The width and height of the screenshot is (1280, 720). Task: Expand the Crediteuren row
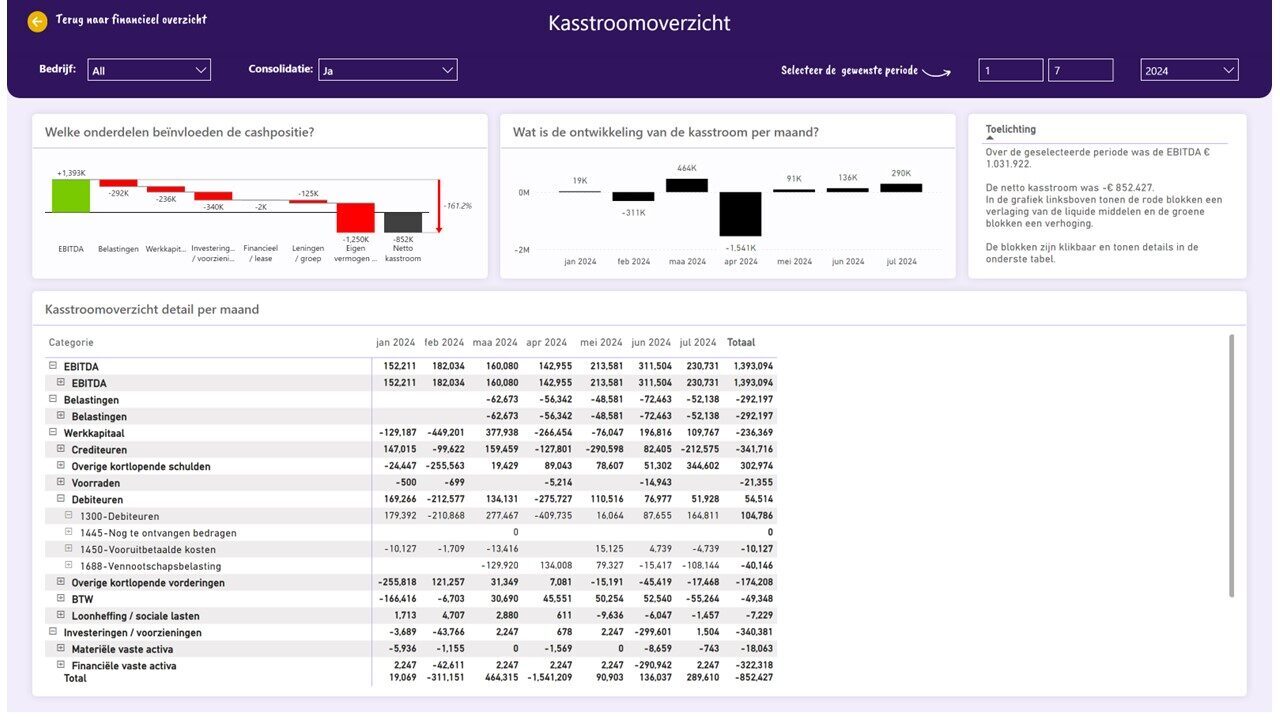click(x=61, y=449)
